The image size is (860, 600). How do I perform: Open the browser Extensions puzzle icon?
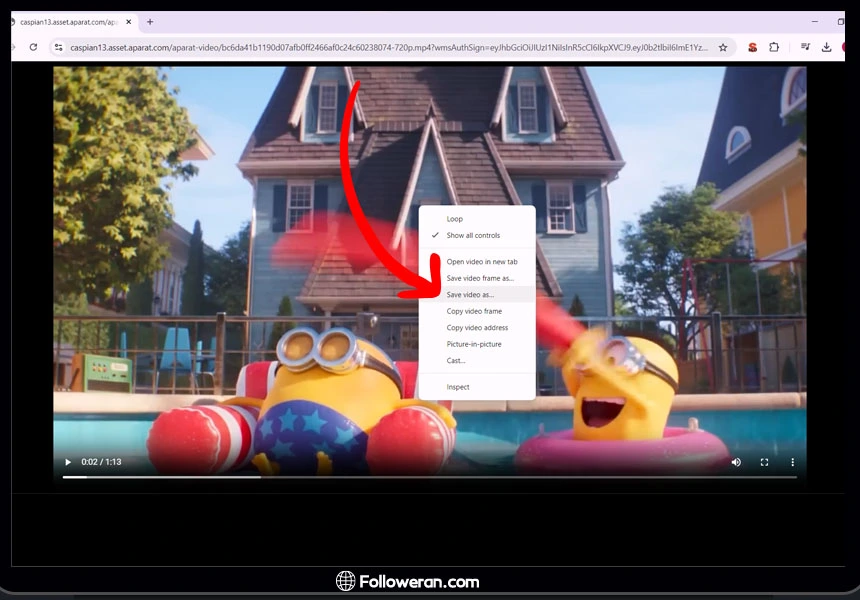point(774,47)
